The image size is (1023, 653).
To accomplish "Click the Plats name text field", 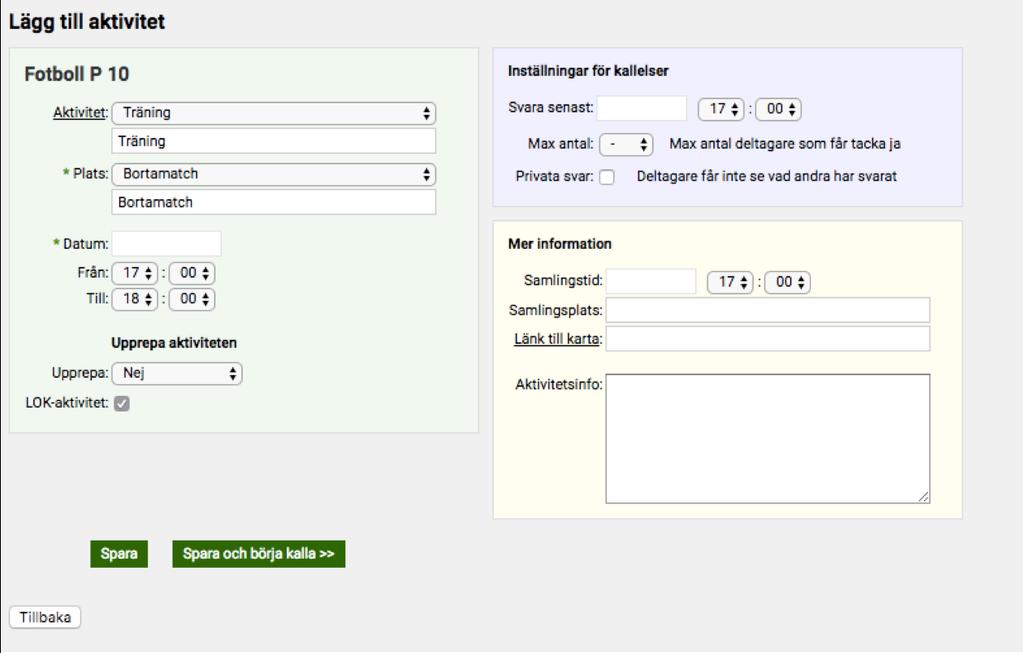I will 273,202.
